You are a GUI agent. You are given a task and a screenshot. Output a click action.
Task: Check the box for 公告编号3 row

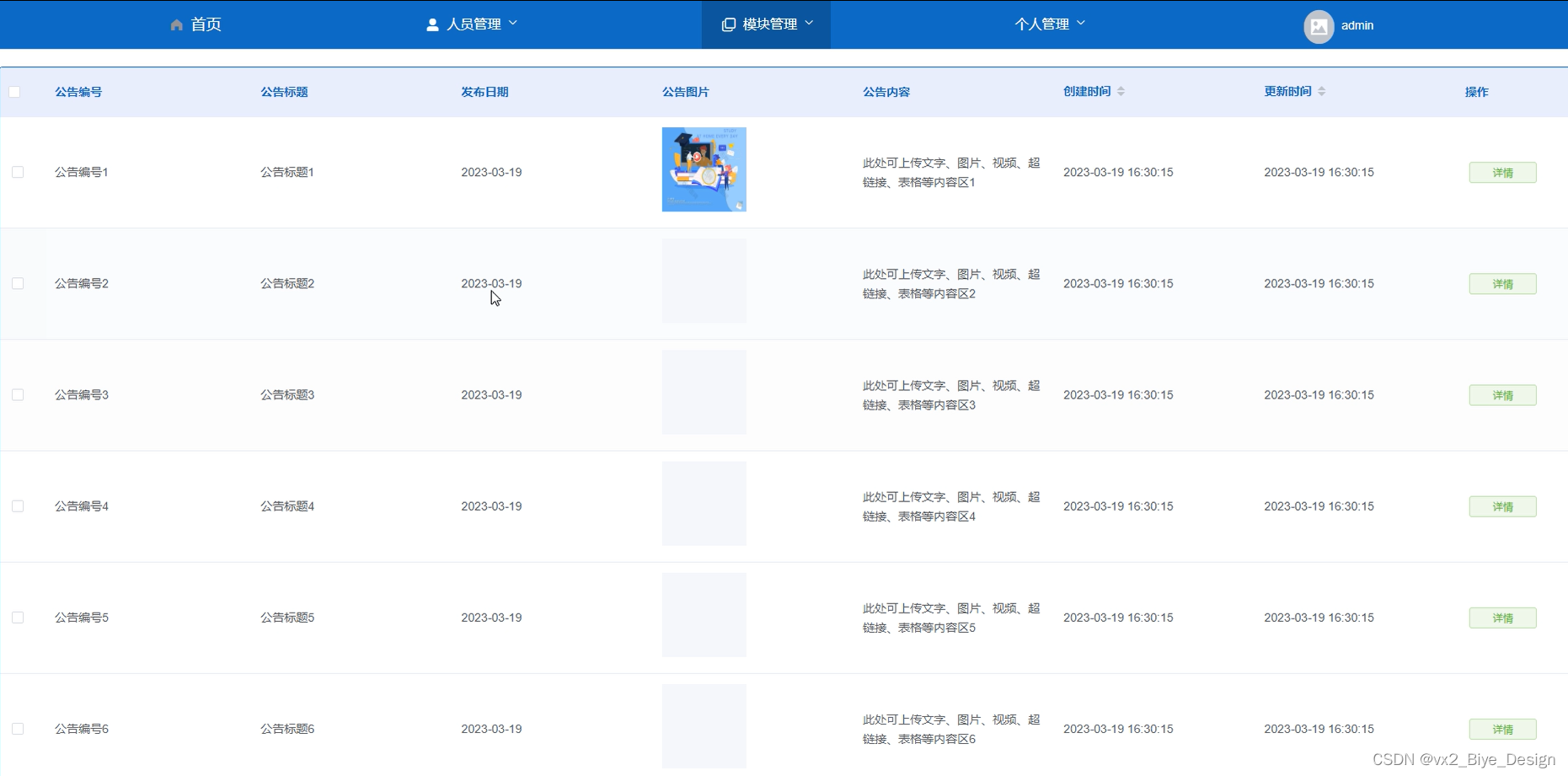click(x=18, y=394)
